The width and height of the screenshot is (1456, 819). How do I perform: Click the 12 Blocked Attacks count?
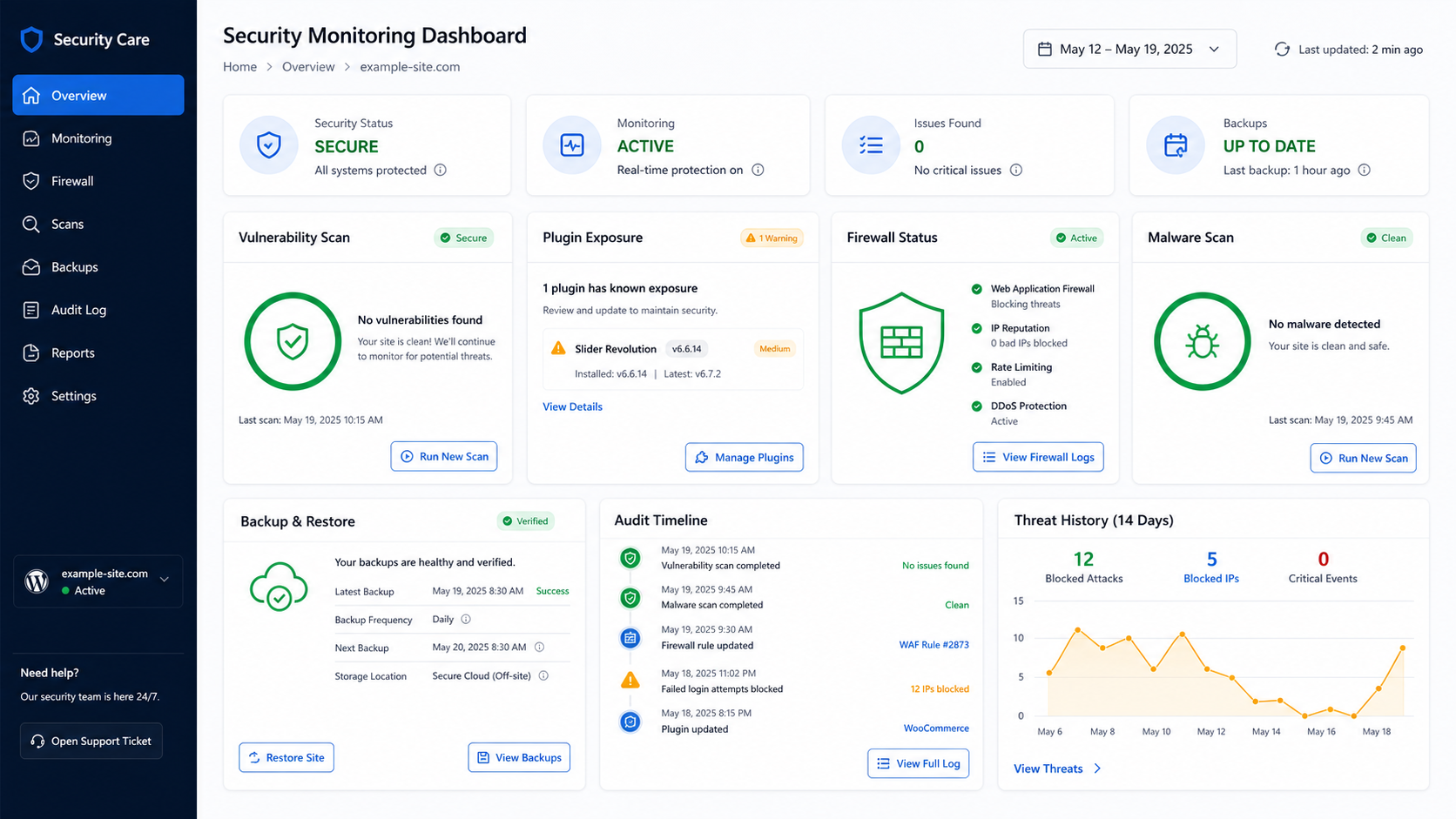pos(1084,559)
